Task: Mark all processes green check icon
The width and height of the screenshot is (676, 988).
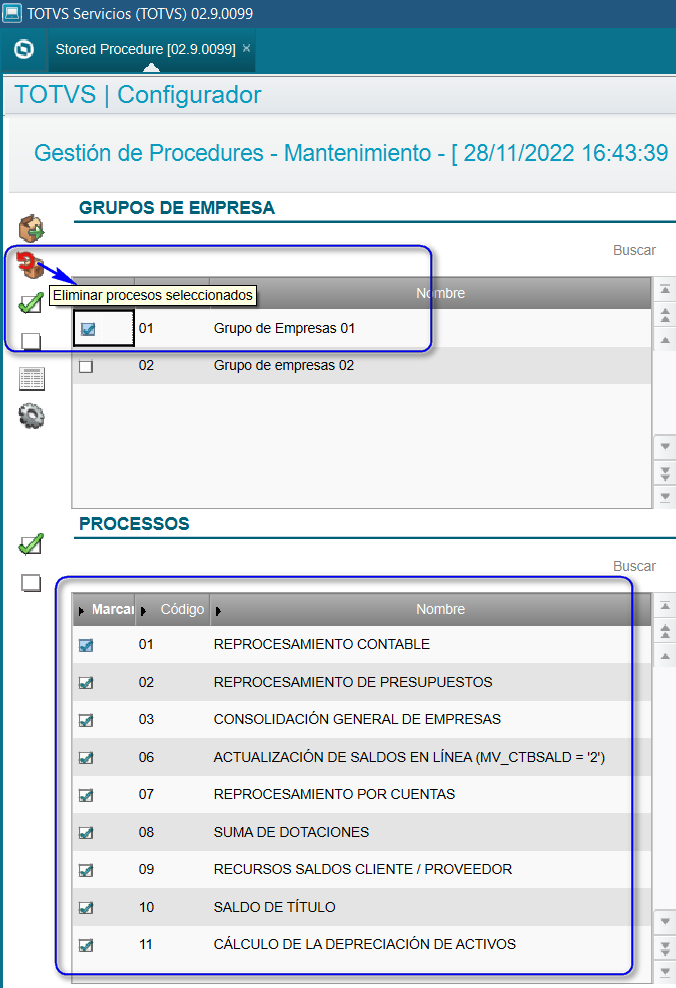Action: tap(31, 544)
